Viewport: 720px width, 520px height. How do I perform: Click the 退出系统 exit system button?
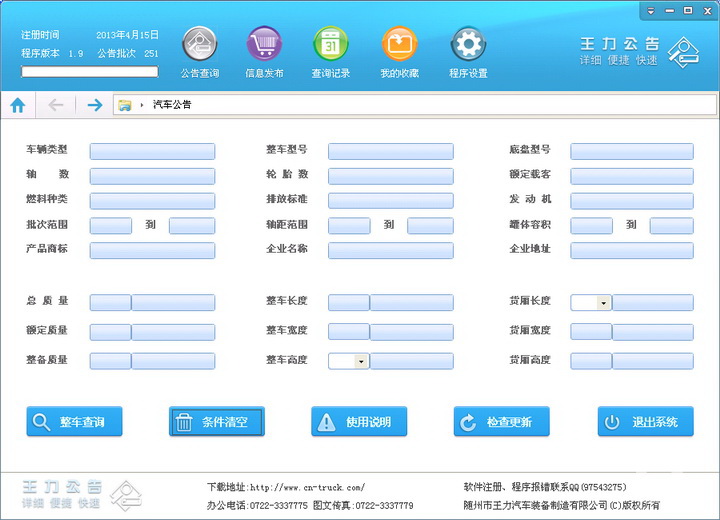[645, 422]
